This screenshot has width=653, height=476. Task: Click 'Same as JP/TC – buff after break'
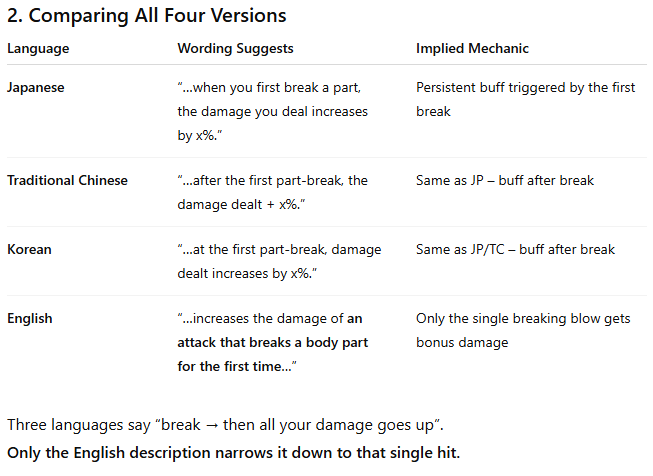(515, 249)
